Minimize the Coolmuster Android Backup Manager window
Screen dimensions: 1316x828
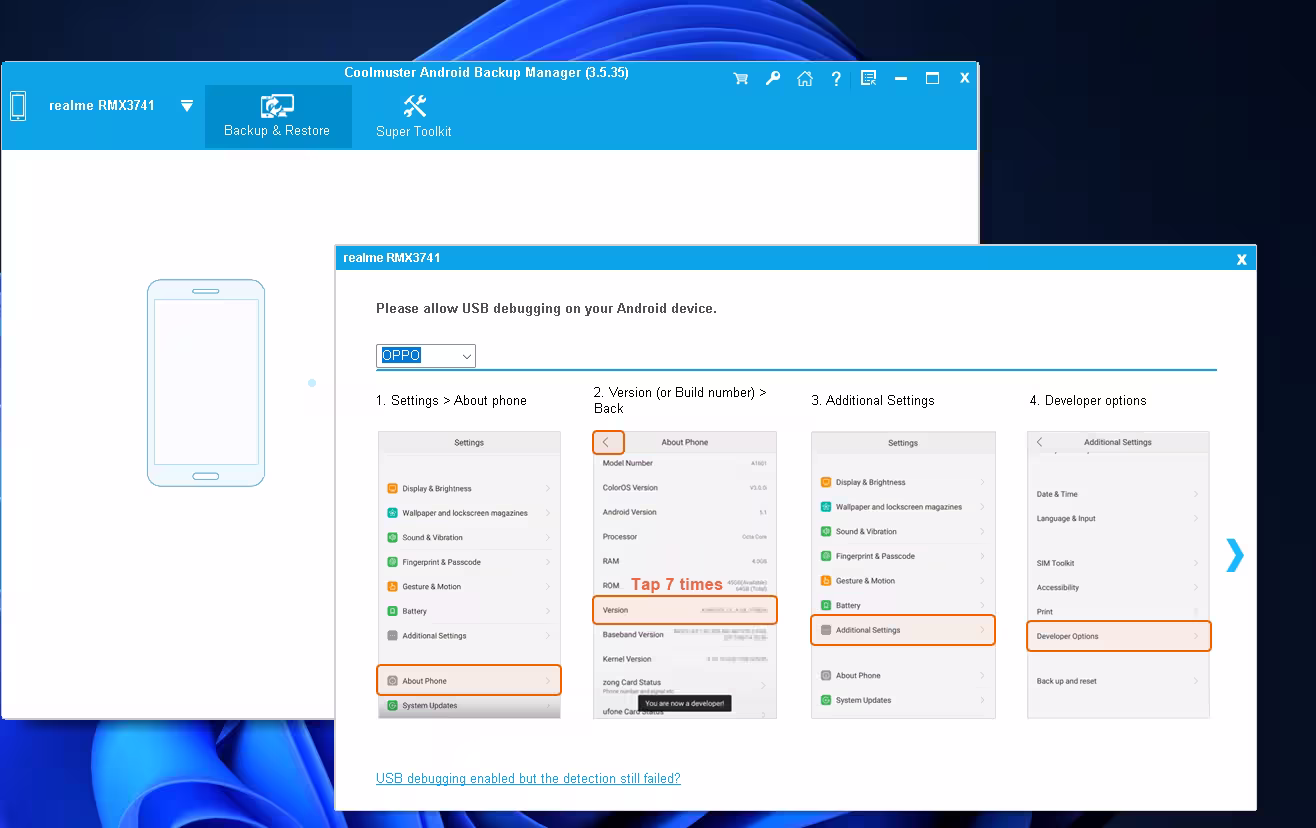pyautogui.click(x=901, y=78)
